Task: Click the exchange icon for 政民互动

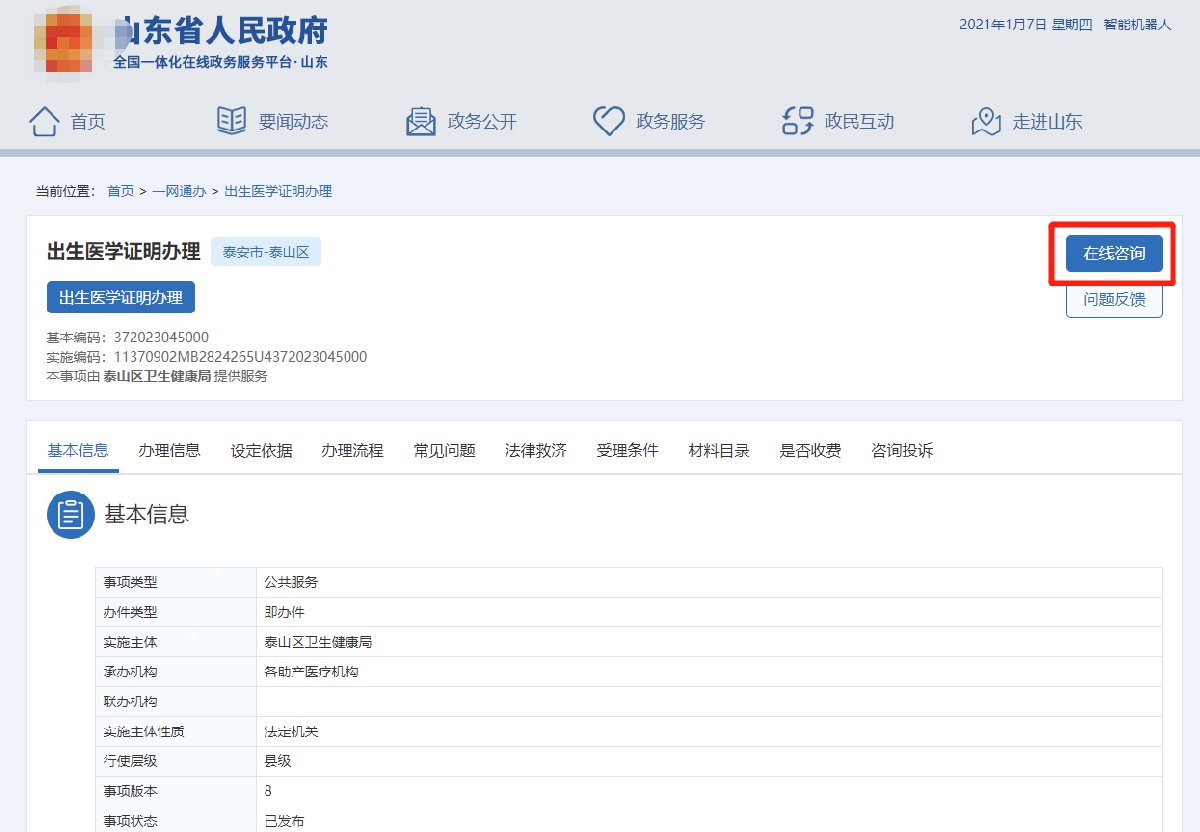Action: [797, 121]
